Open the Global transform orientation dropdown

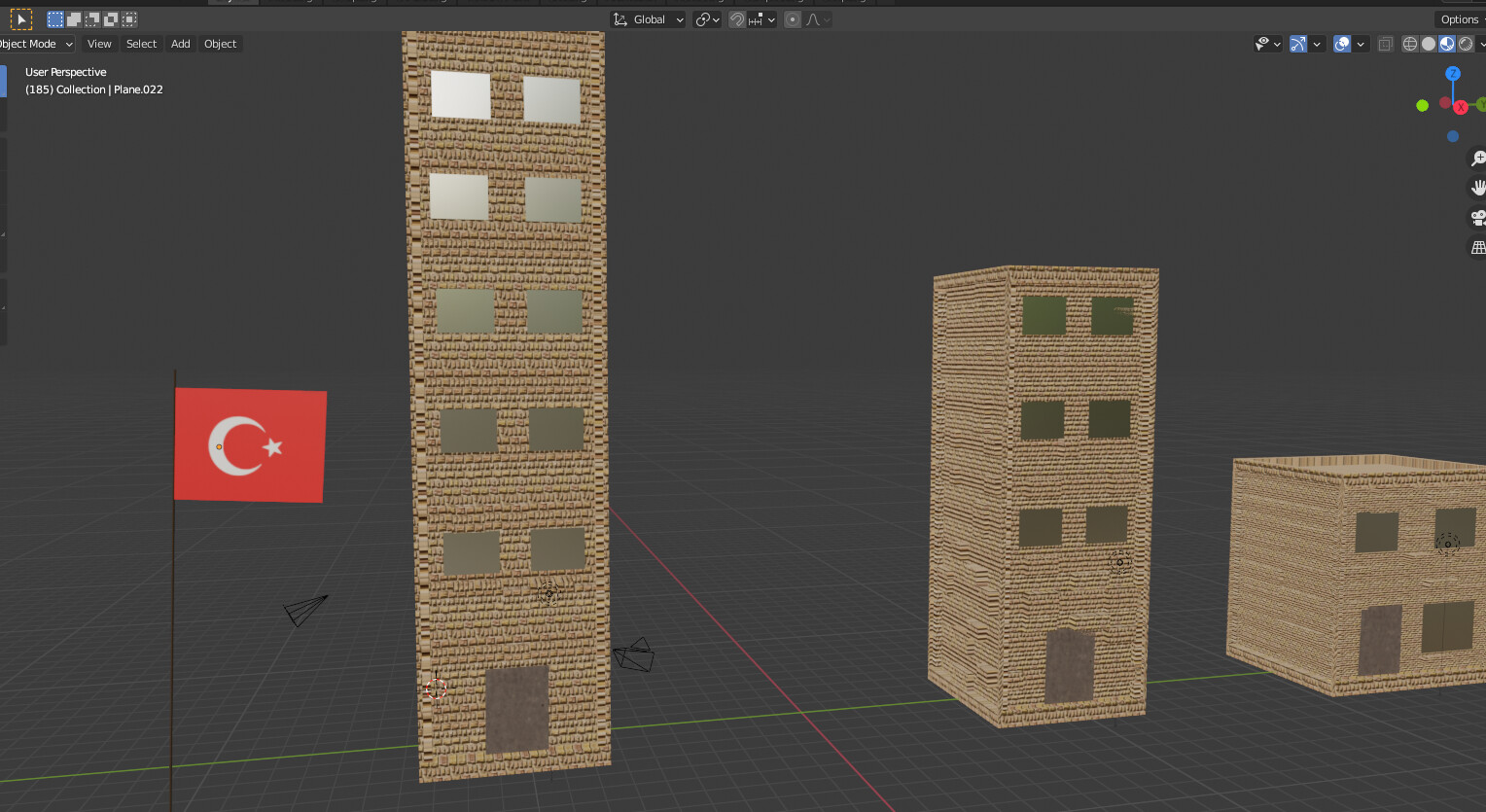coord(648,18)
